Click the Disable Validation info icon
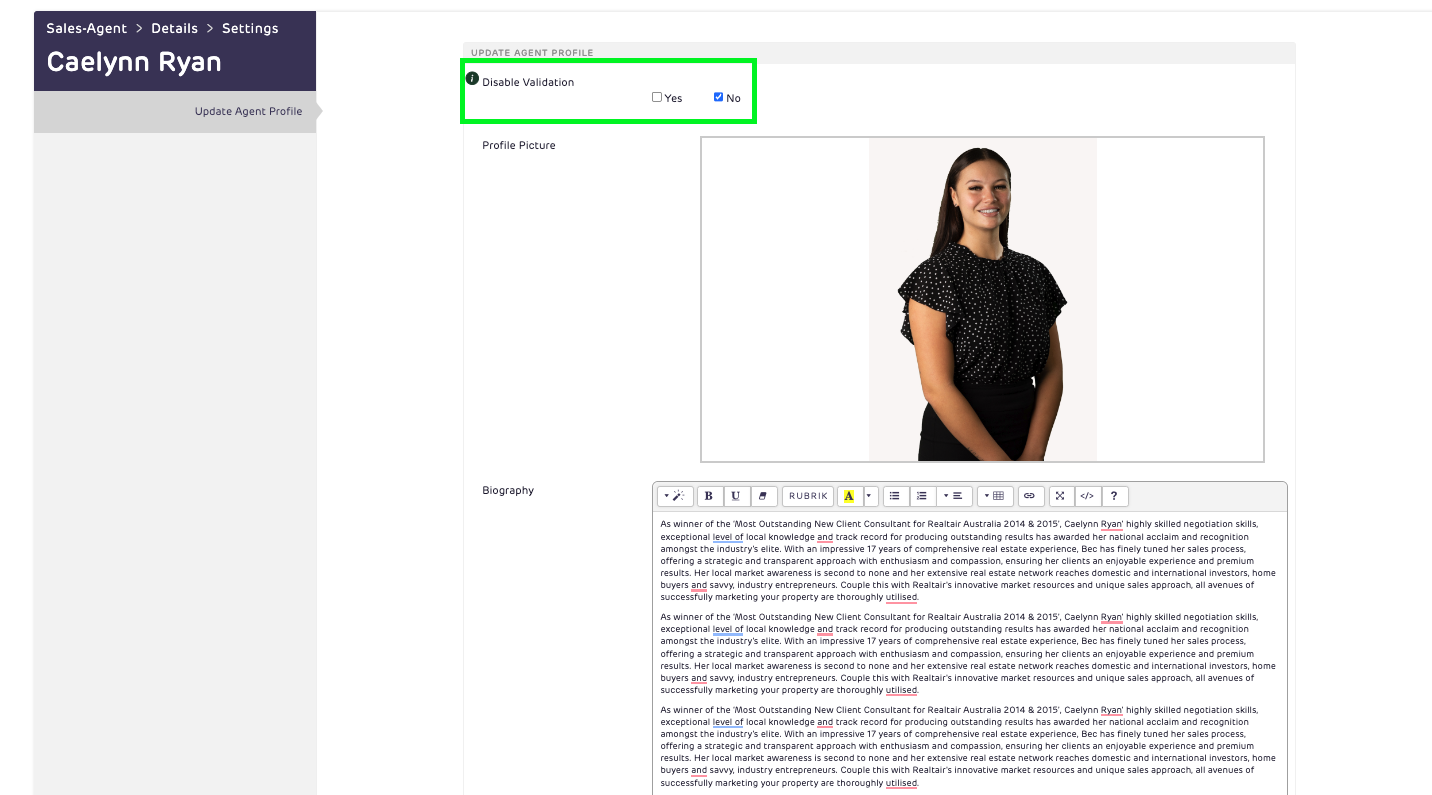 [x=473, y=79]
